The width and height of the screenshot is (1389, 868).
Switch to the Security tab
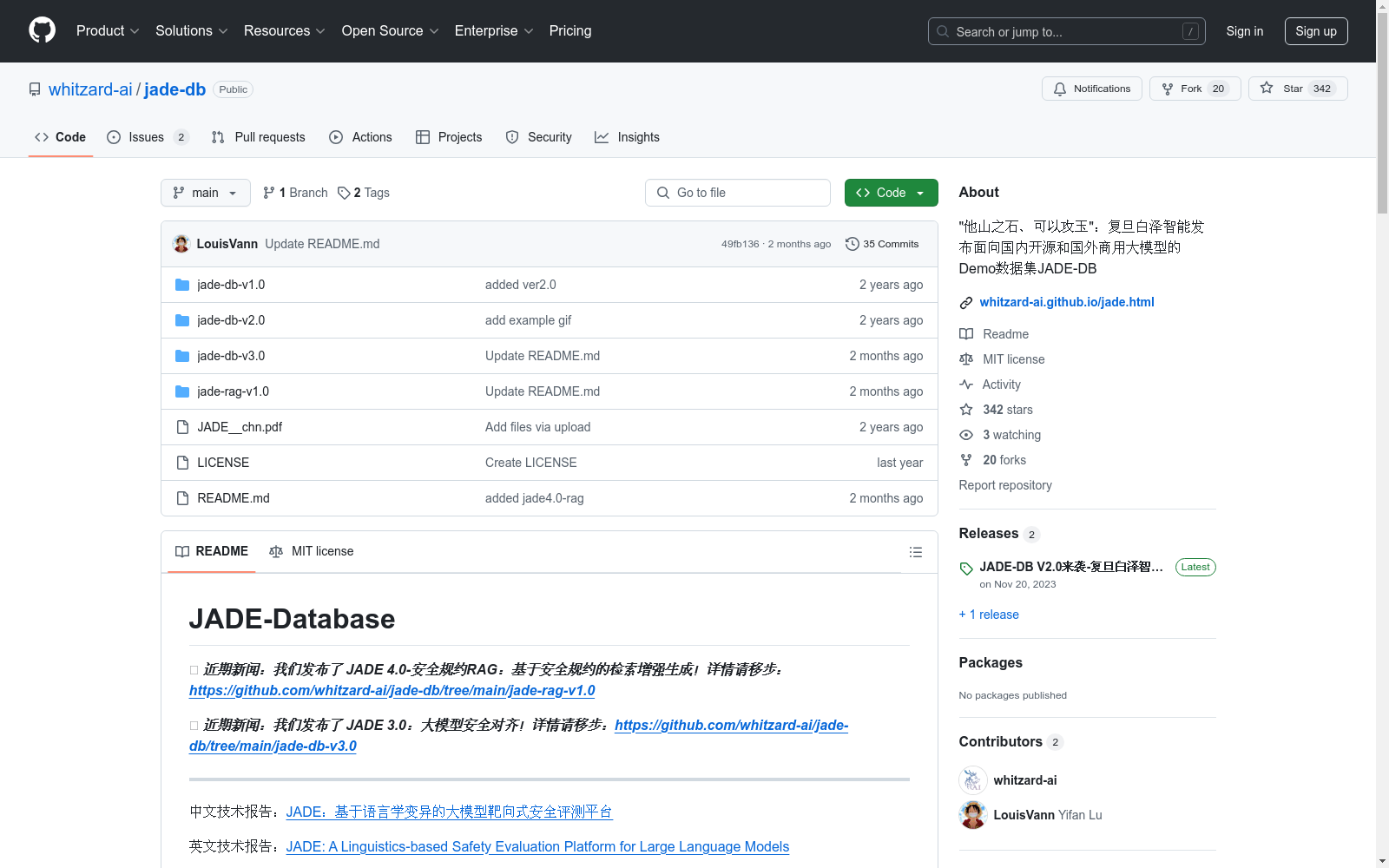point(539,137)
